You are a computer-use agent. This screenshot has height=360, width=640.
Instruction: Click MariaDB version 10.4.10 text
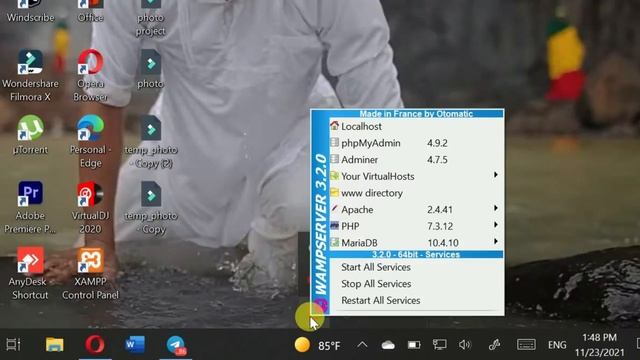[443, 243]
